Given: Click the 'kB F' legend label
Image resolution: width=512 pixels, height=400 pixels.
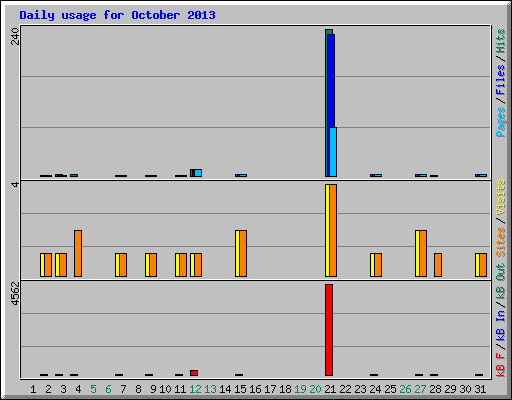Looking at the screenshot, I should coord(501,364).
